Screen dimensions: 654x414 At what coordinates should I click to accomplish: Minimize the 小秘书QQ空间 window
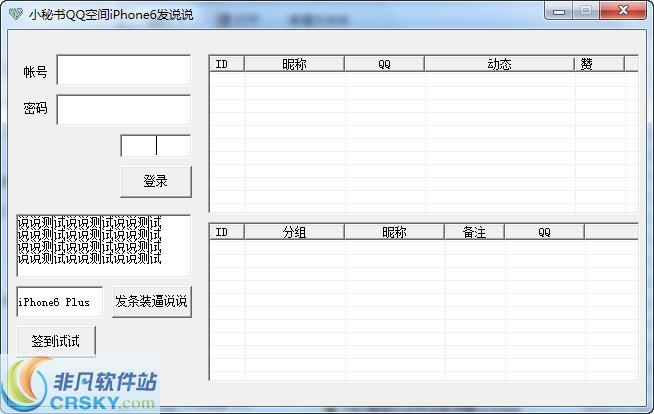(559, 11)
